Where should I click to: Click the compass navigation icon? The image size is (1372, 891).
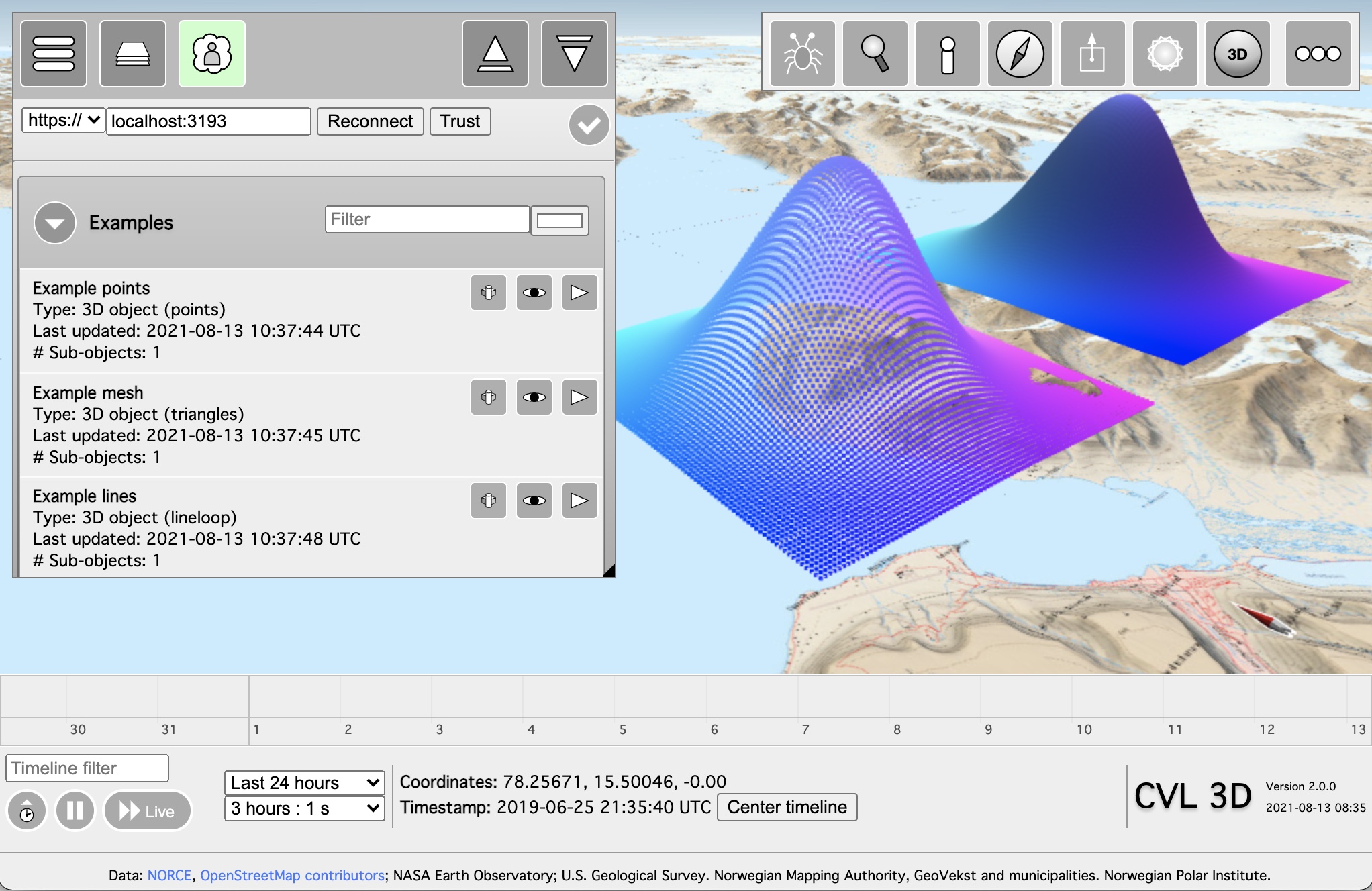click(x=1020, y=54)
